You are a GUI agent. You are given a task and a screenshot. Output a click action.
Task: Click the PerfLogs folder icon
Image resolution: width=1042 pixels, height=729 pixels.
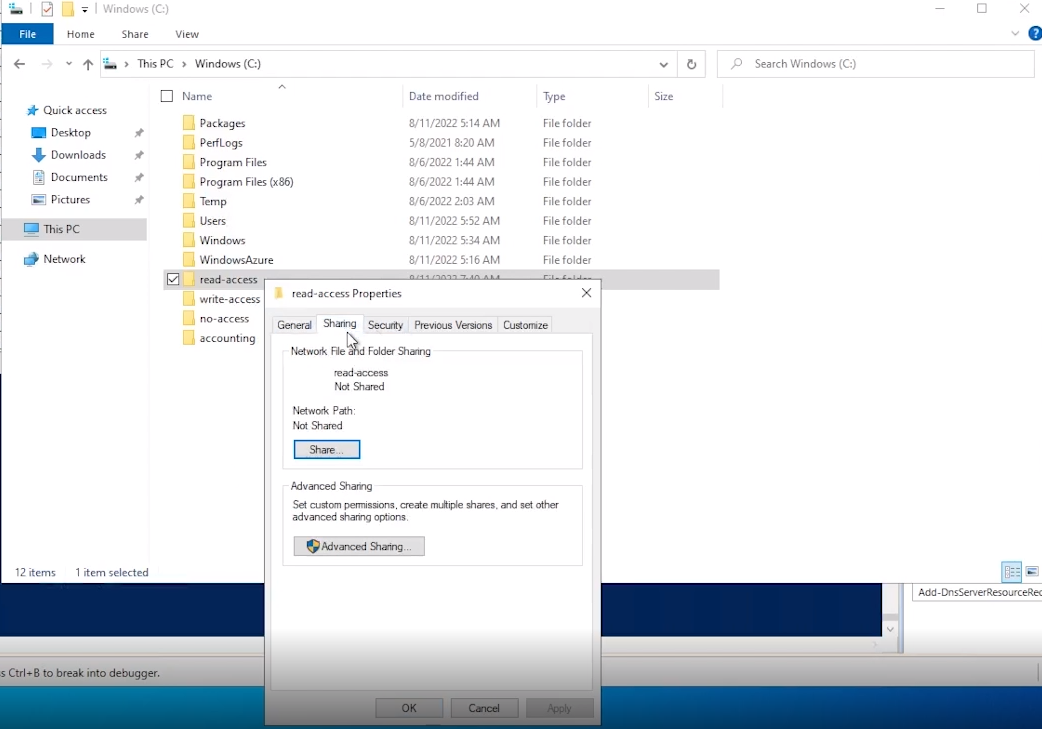pos(189,142)
